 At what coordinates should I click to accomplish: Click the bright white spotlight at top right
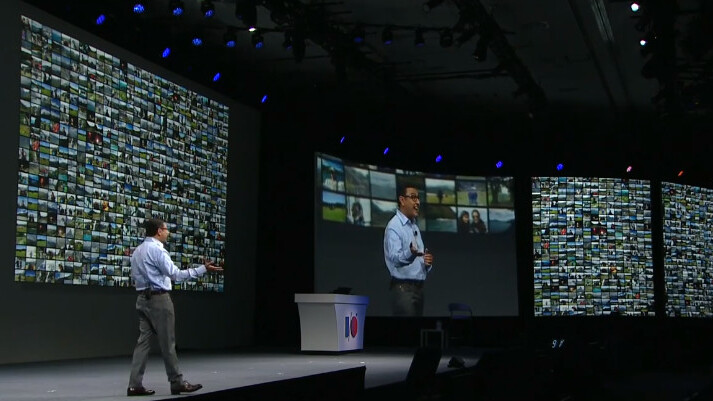pyautogui.click(x=634, y=7)
